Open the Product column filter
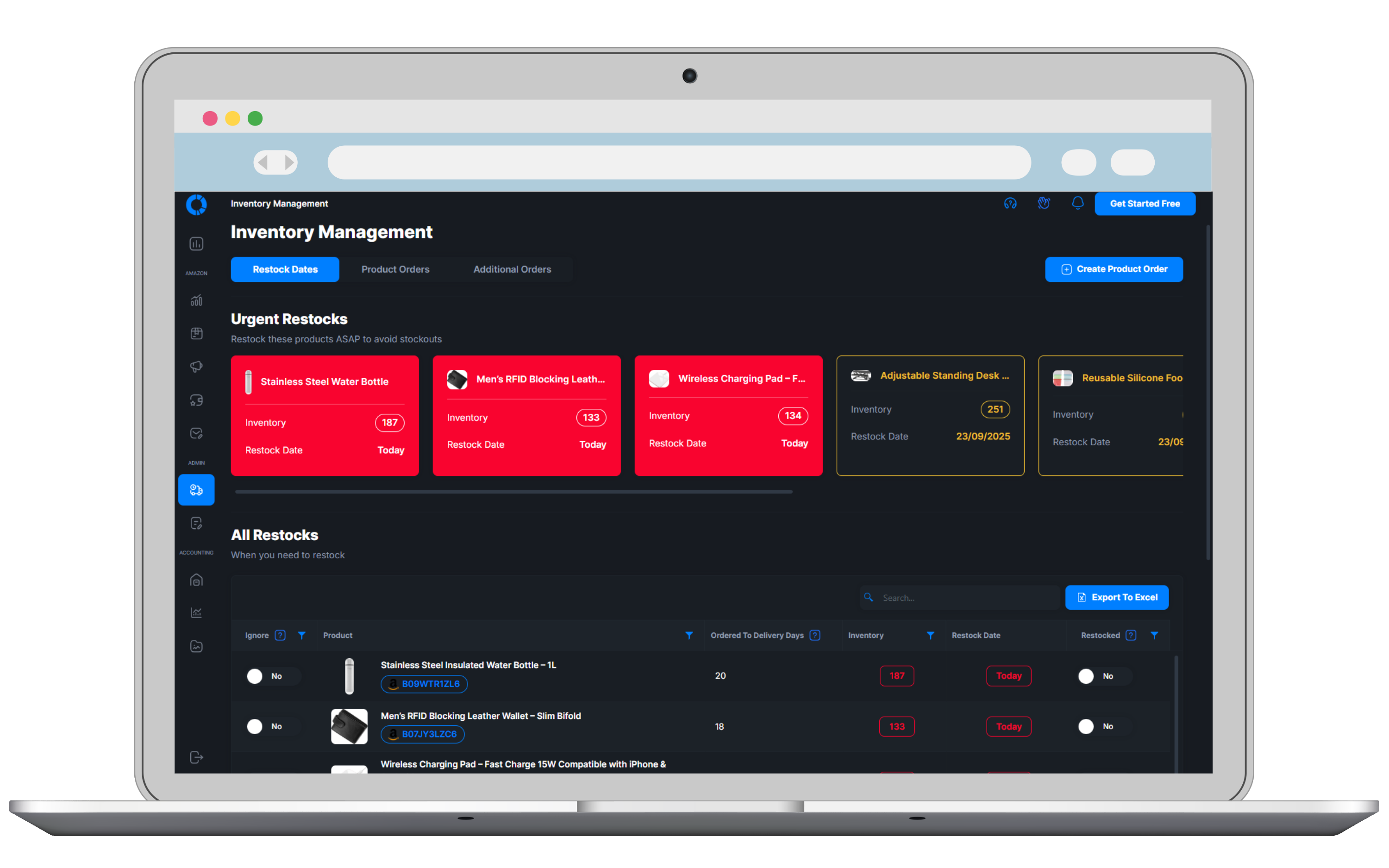This screenshot has height=868, width=1389. pos(689,635)
